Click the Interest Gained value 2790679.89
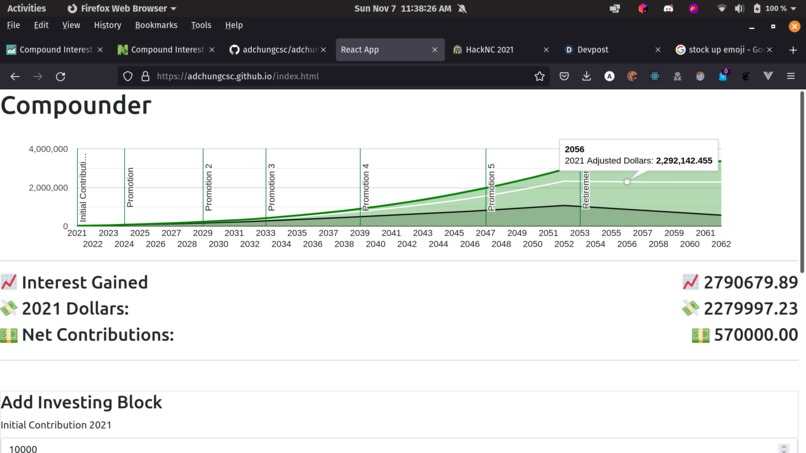The height and width of the screenshot is (453, 806). (750, 282)
